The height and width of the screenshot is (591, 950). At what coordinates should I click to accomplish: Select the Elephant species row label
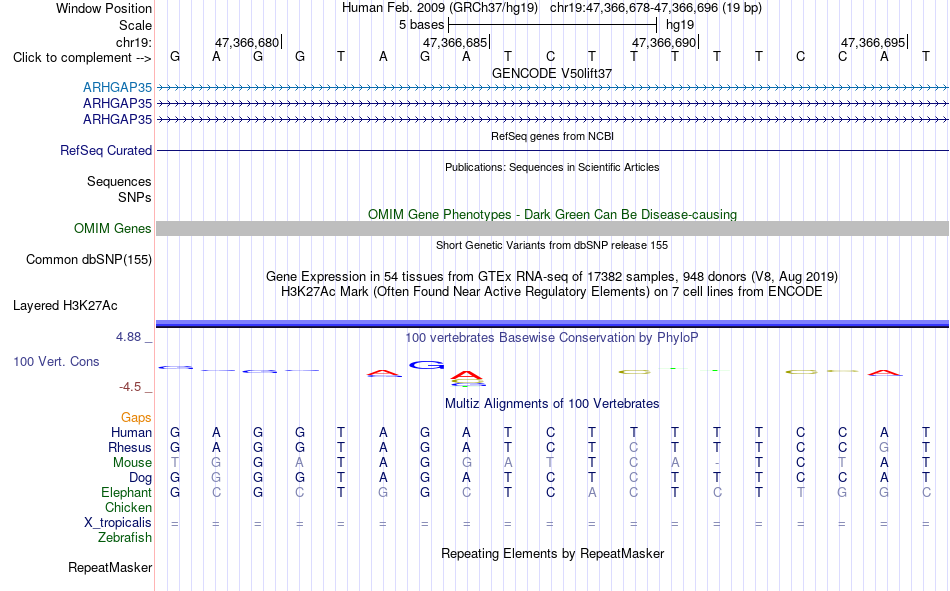tap(127, 492)
